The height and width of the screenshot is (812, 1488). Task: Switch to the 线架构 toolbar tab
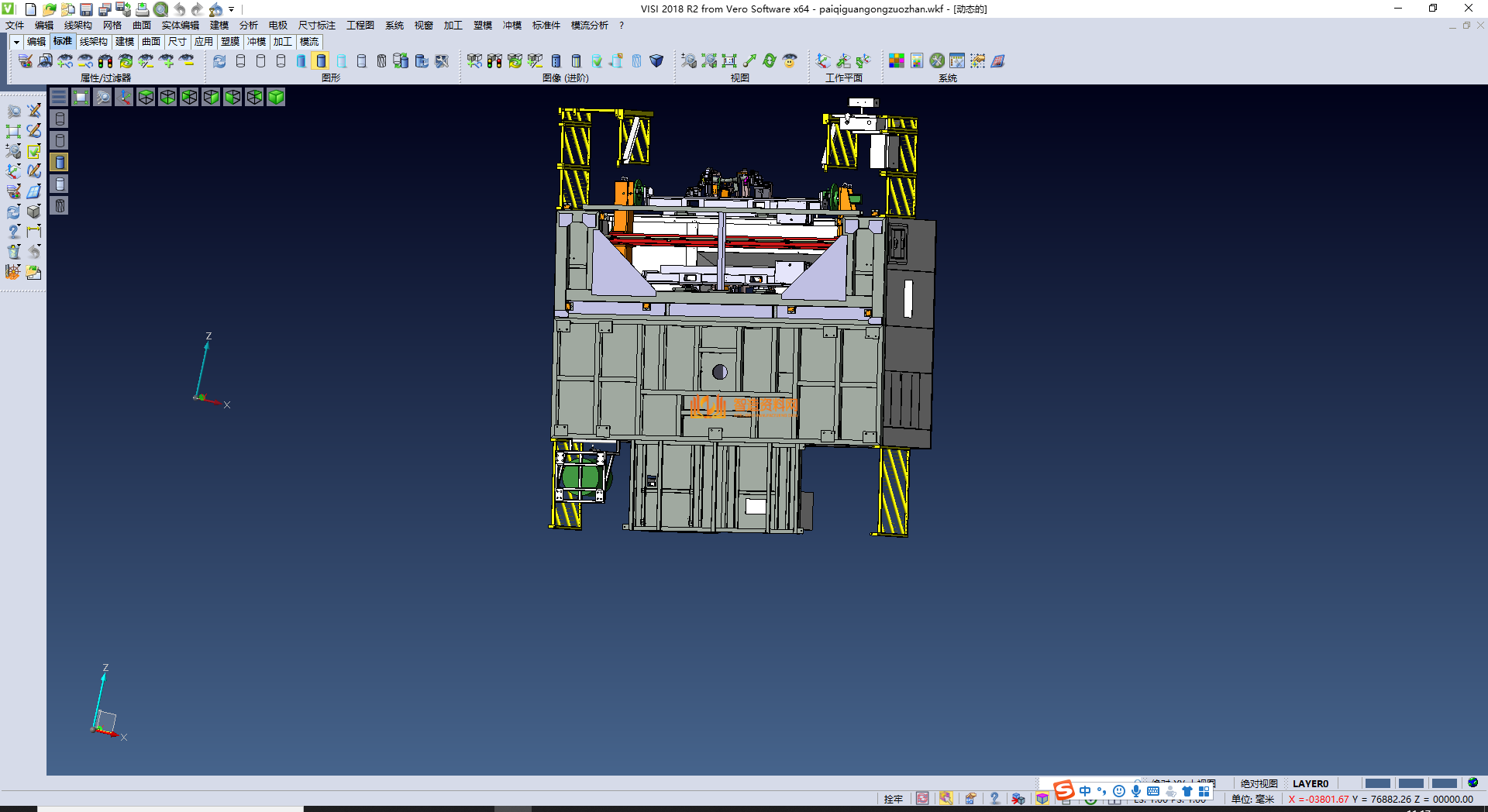(x=93, y=42)
